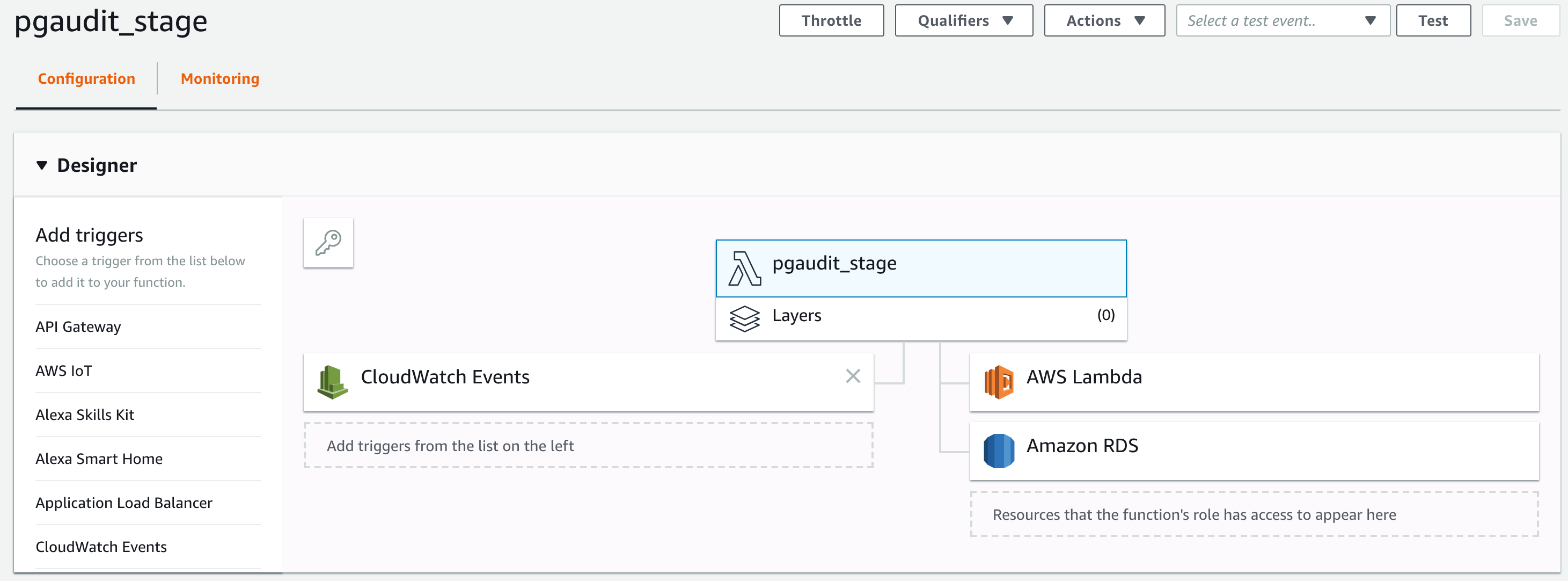Remove the CloudWatch Events trigger

pyautogui.click(x=853, y=376)
